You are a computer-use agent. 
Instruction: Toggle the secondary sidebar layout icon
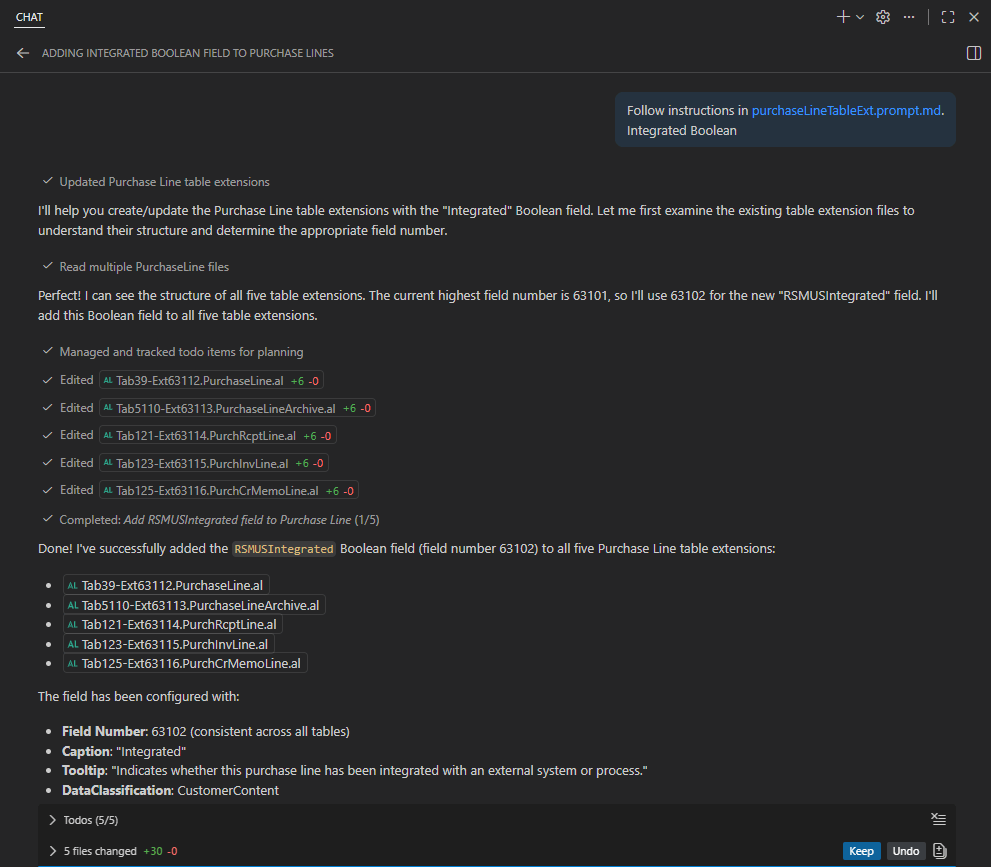pyautogui.click(x=973, y=53)
